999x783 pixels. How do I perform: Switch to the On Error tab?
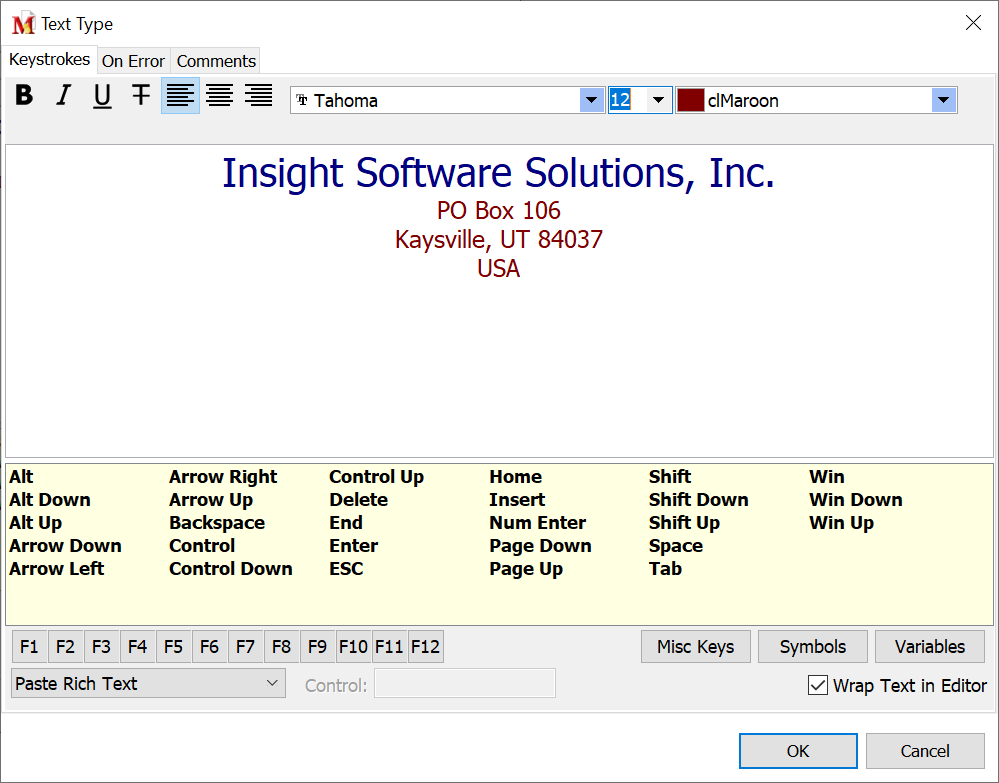134,61
